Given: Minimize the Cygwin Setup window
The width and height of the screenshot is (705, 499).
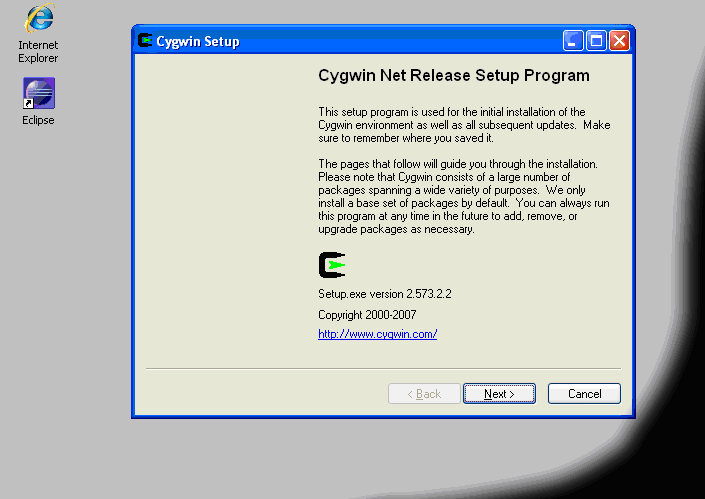Looking at the screenshot, I should pyautogui.click(x=573, y=41).
